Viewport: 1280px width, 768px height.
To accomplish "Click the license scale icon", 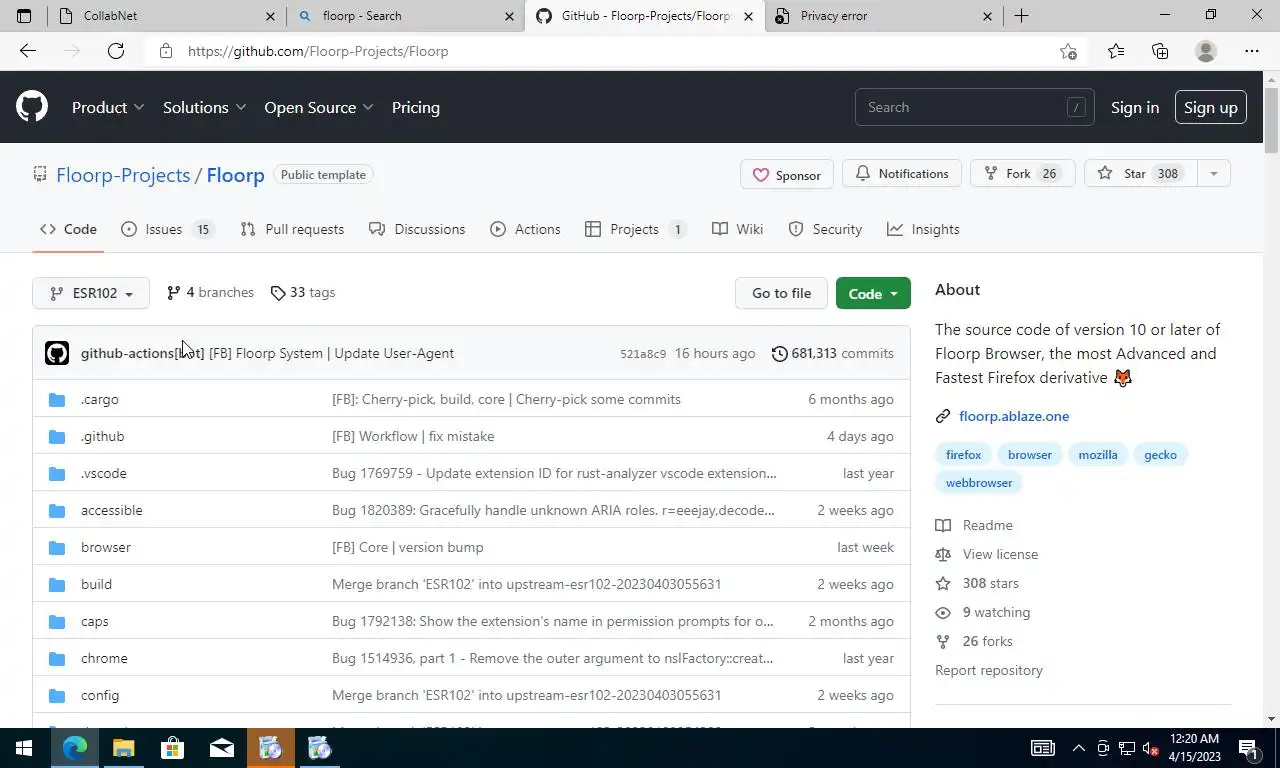I will (942, 554).
